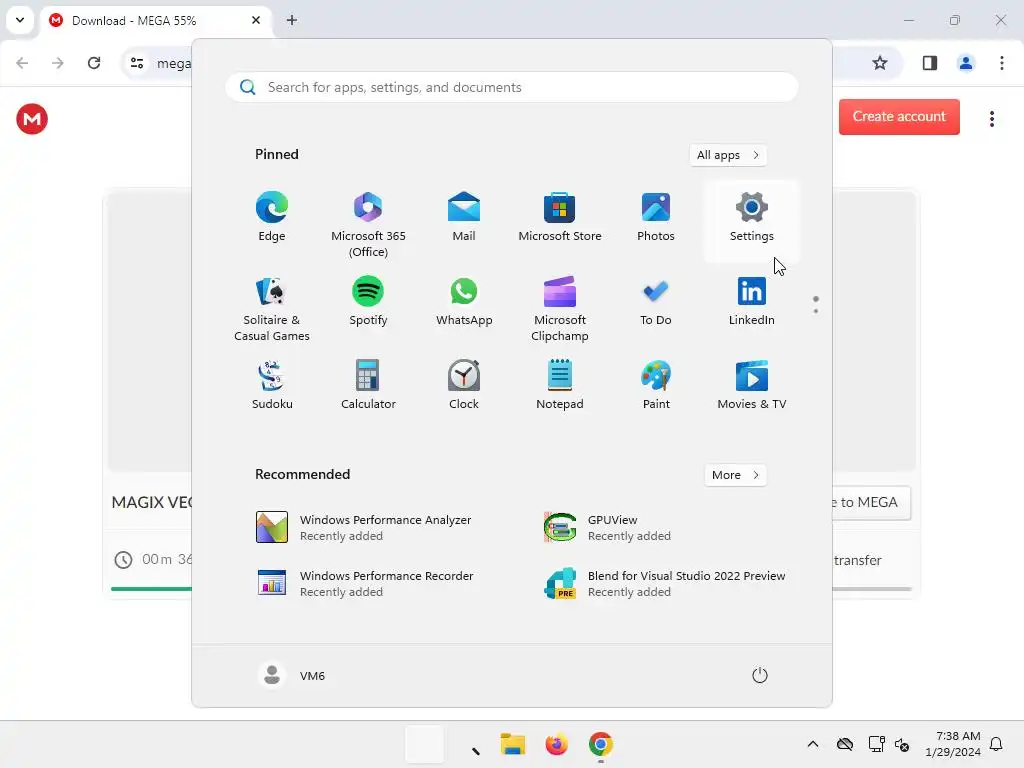
Task: Open Spotify from pinned apps
Action: (368, 302)
